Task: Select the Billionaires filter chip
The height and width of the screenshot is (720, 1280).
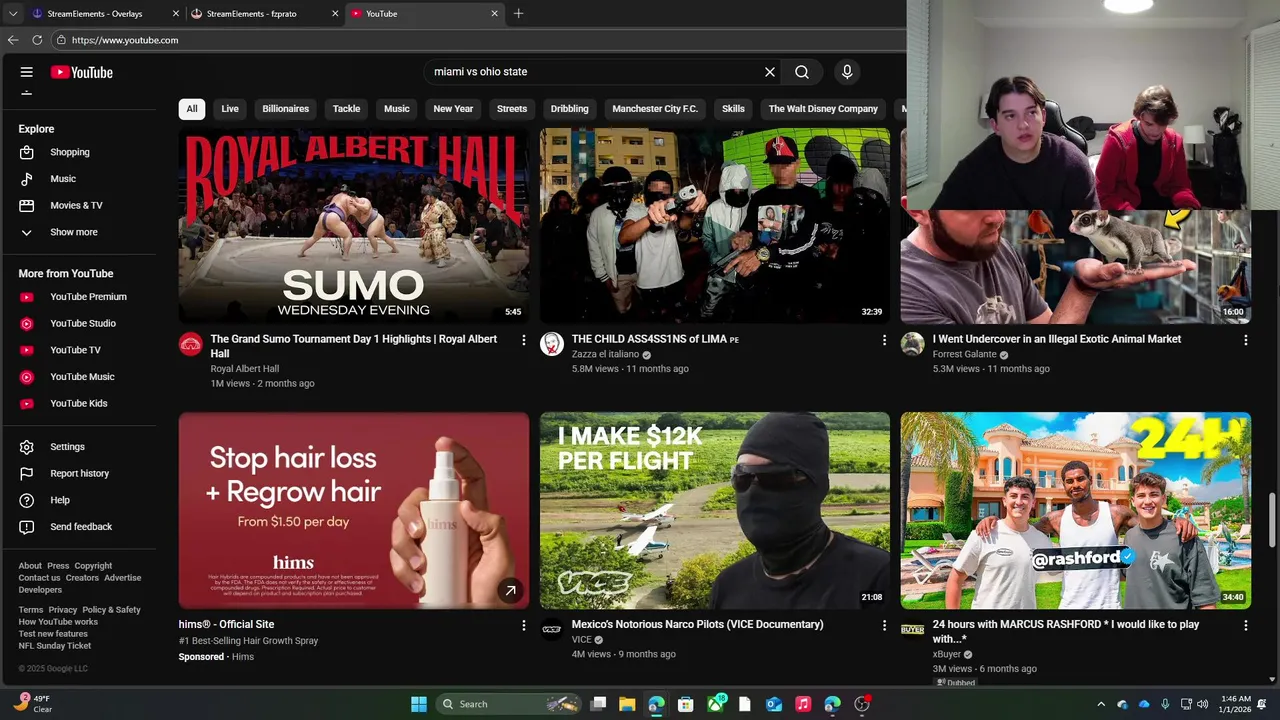Action: [x=286, y=109]
